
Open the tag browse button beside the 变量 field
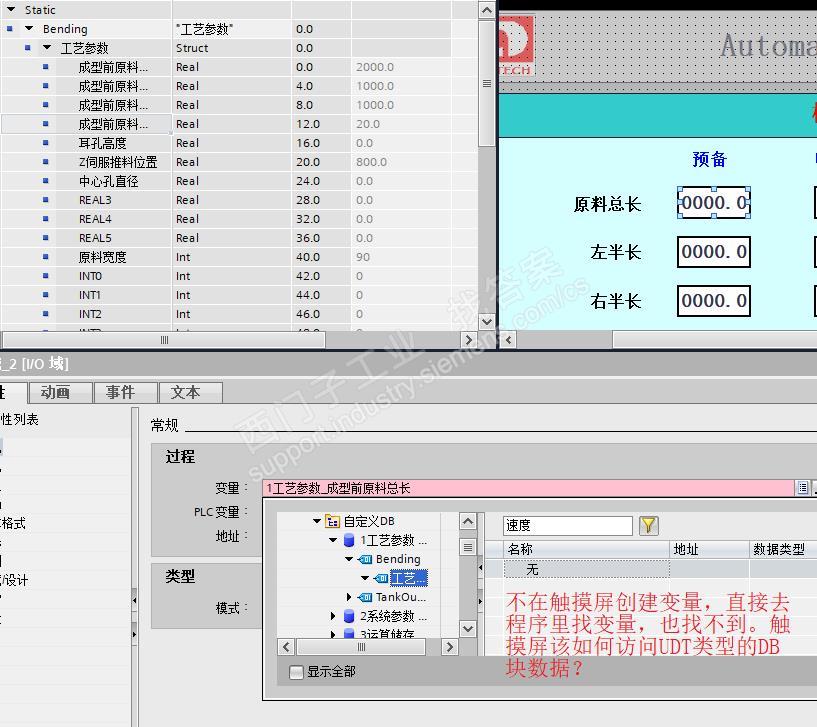click(802, 488)
